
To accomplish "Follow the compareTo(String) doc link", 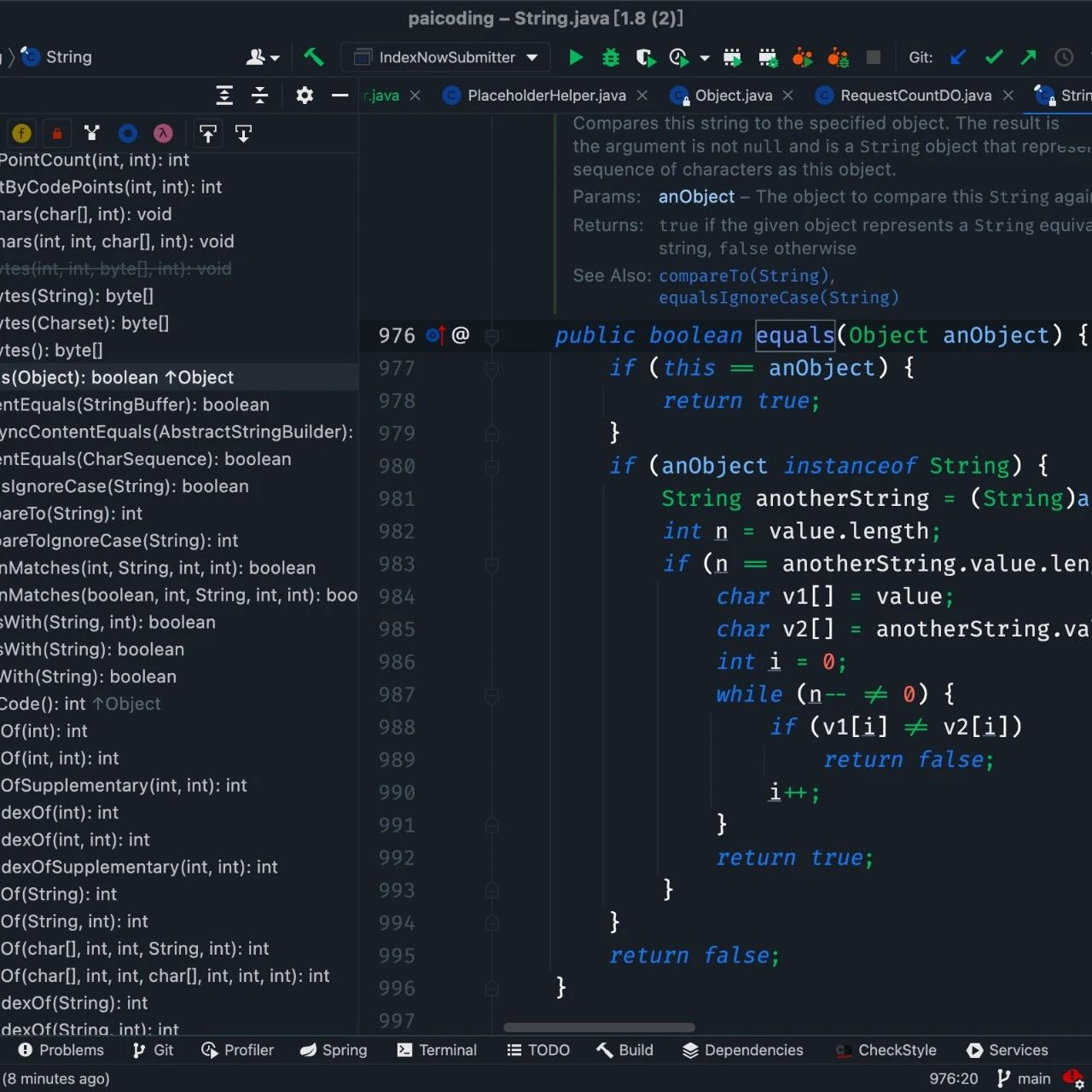I will tap(744, 276).
